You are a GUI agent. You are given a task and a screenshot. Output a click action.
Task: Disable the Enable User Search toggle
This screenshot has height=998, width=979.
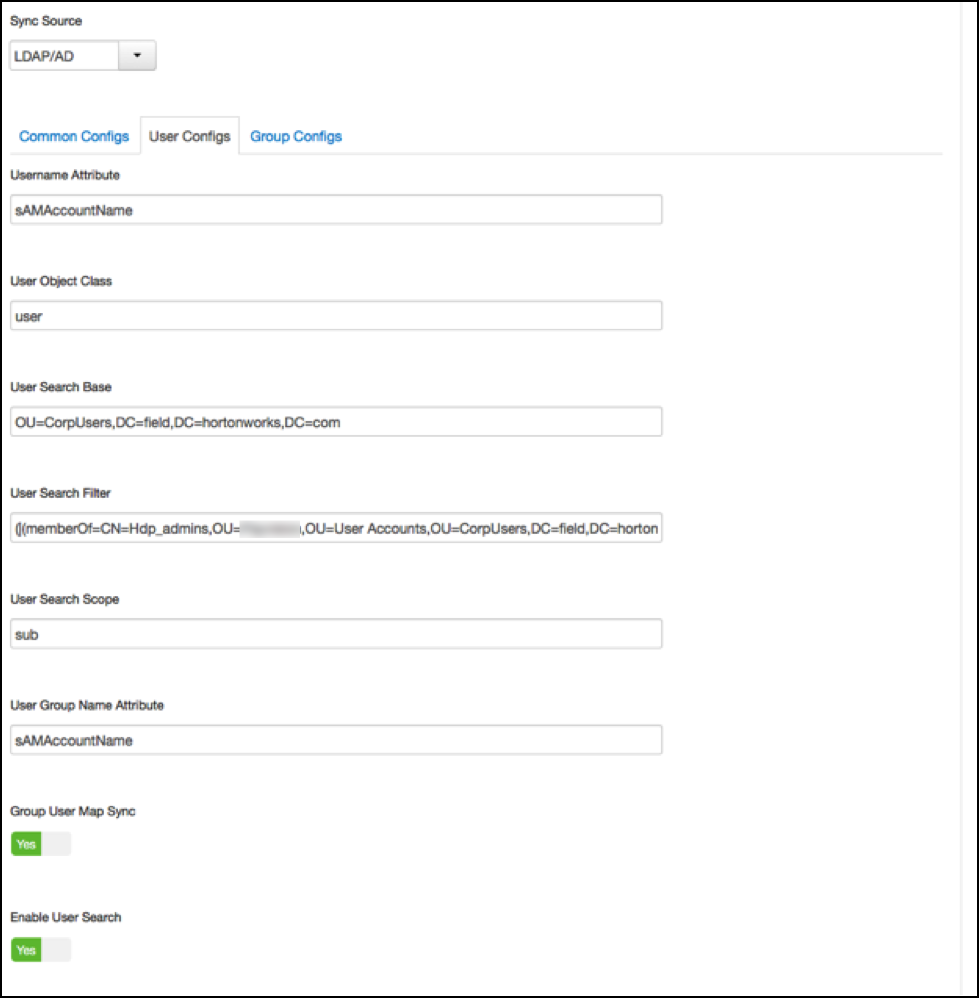tap(41, 950)
